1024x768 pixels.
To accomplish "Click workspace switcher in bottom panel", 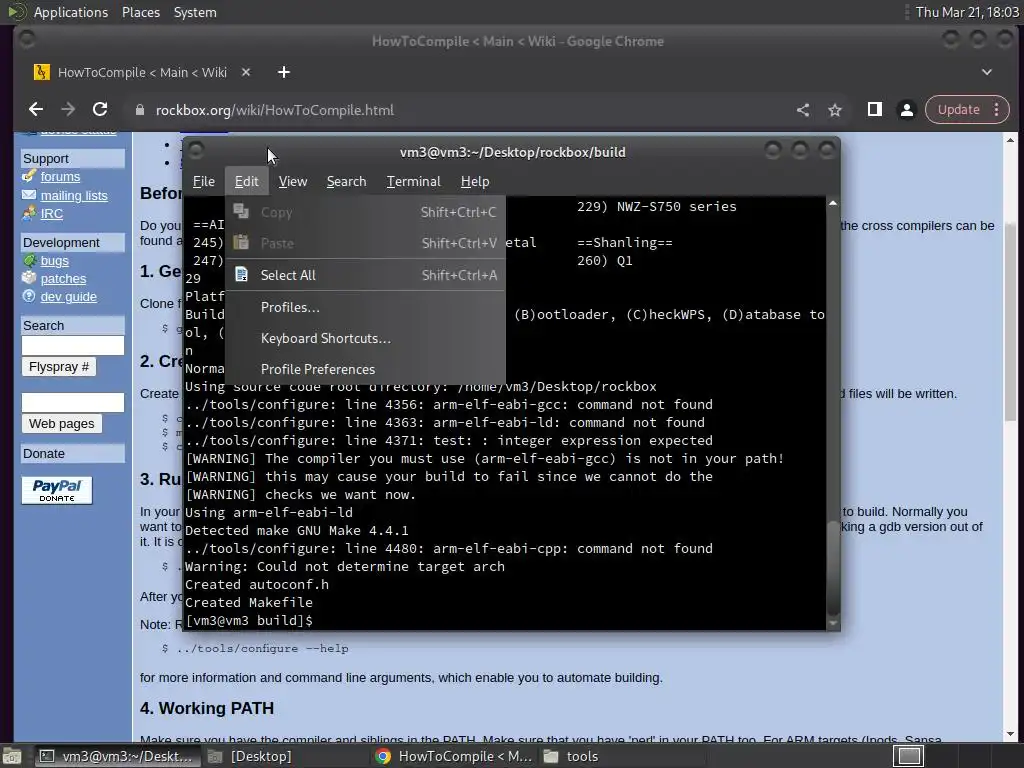I will pyautogui.click(x=909, y=756).
